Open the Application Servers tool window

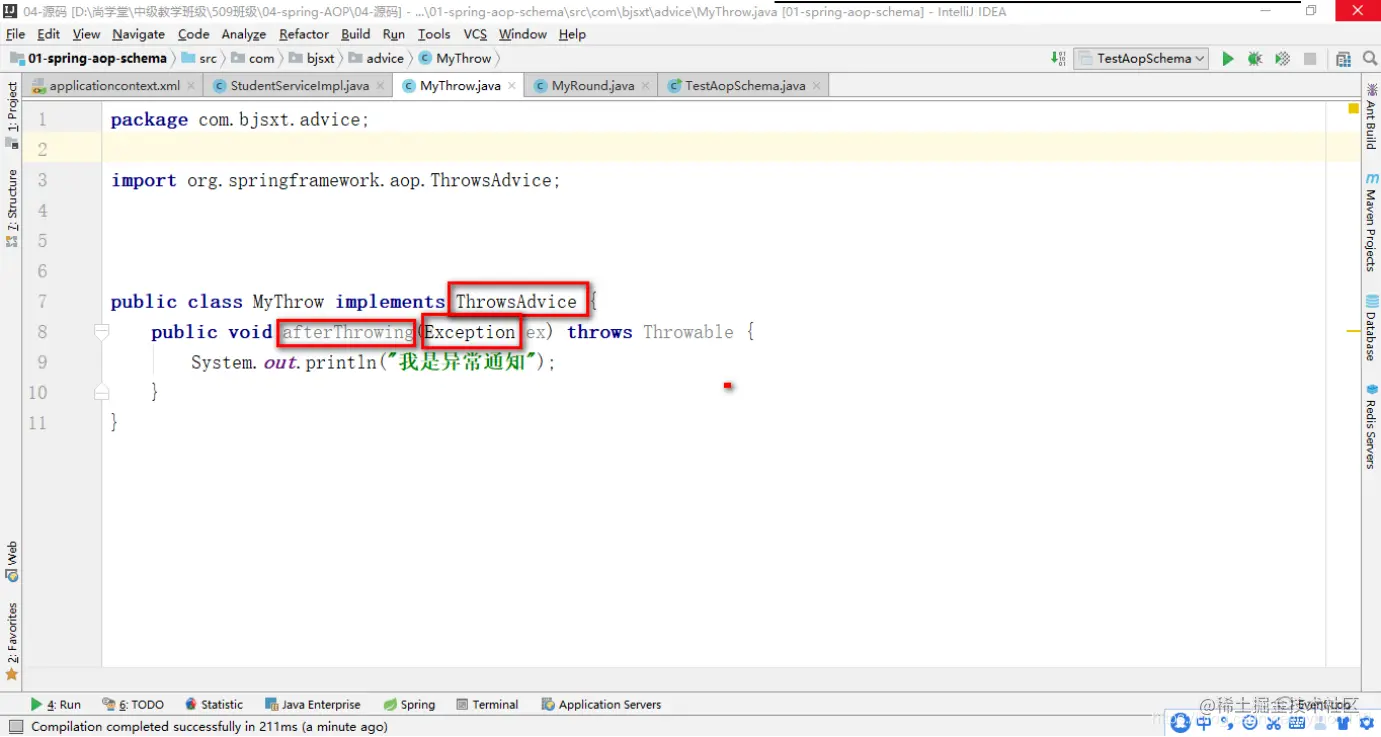point(601,705)
